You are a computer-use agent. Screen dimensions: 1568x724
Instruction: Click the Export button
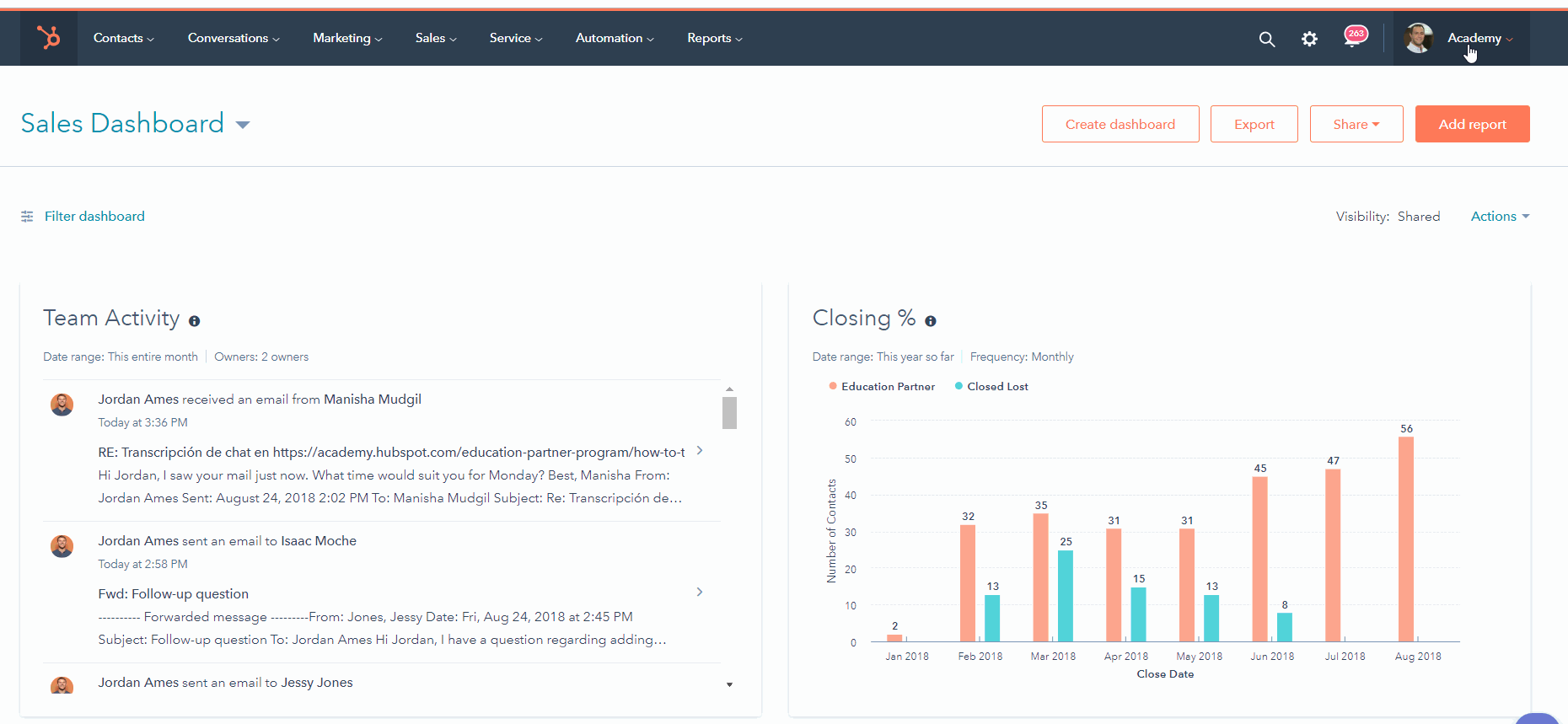coord(1254,124)
